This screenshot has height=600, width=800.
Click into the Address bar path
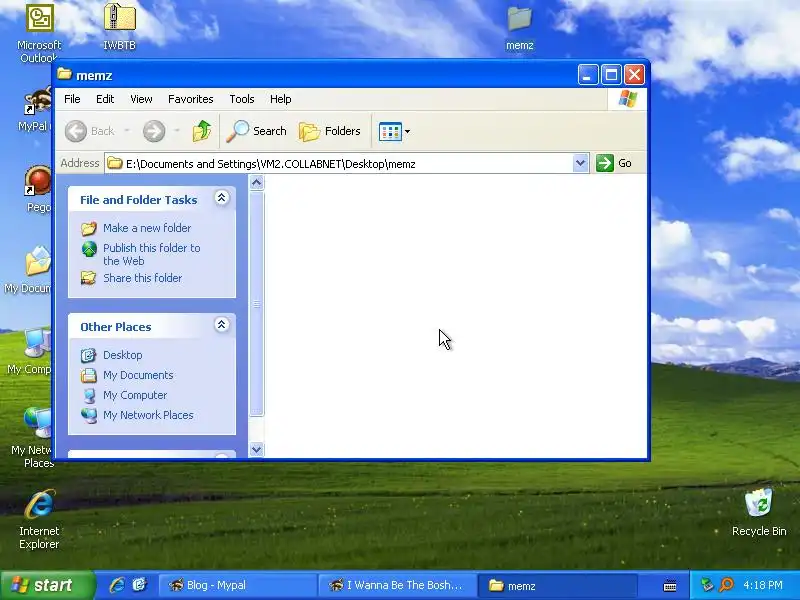pos(338,163)
